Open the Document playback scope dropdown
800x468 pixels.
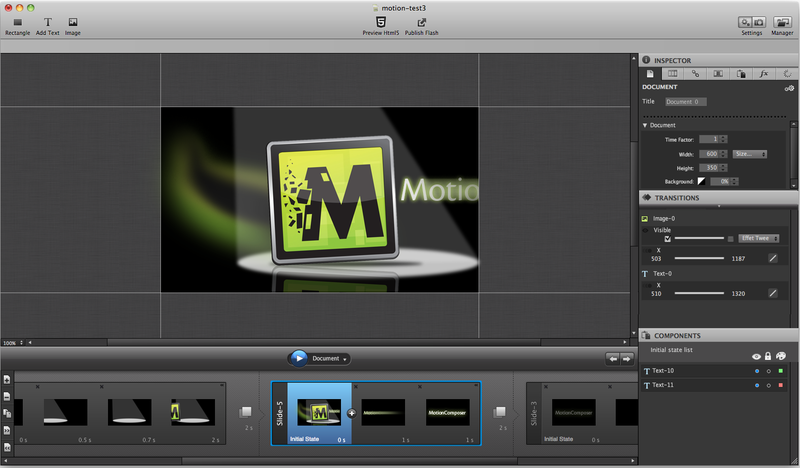[x=330, y=359]
